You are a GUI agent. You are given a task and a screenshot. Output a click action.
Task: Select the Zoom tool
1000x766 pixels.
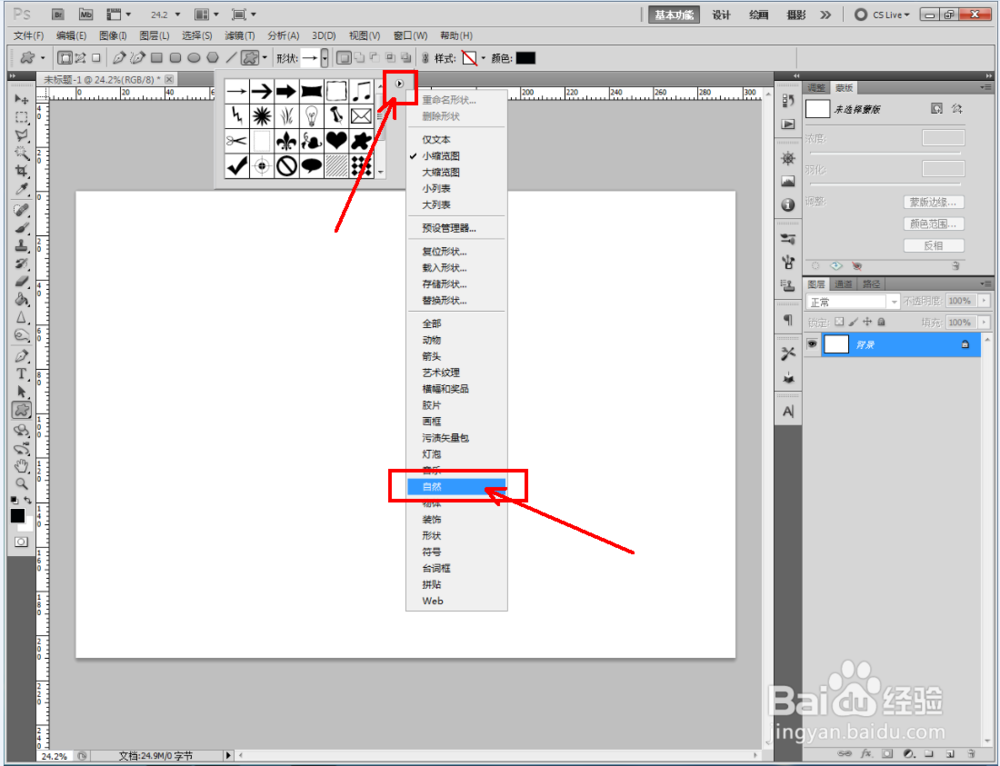21,484
